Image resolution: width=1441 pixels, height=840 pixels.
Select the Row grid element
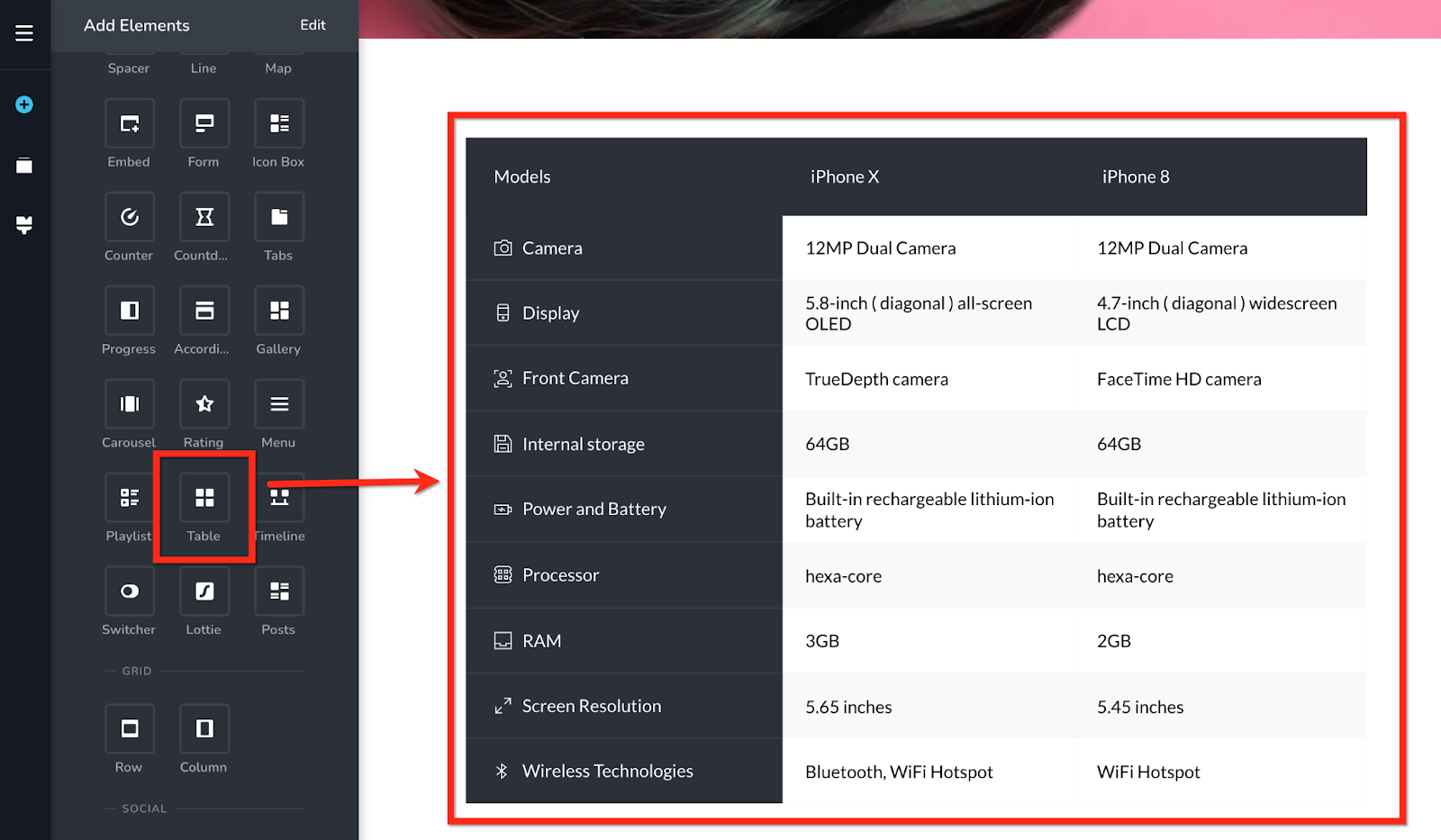point(130,728)
